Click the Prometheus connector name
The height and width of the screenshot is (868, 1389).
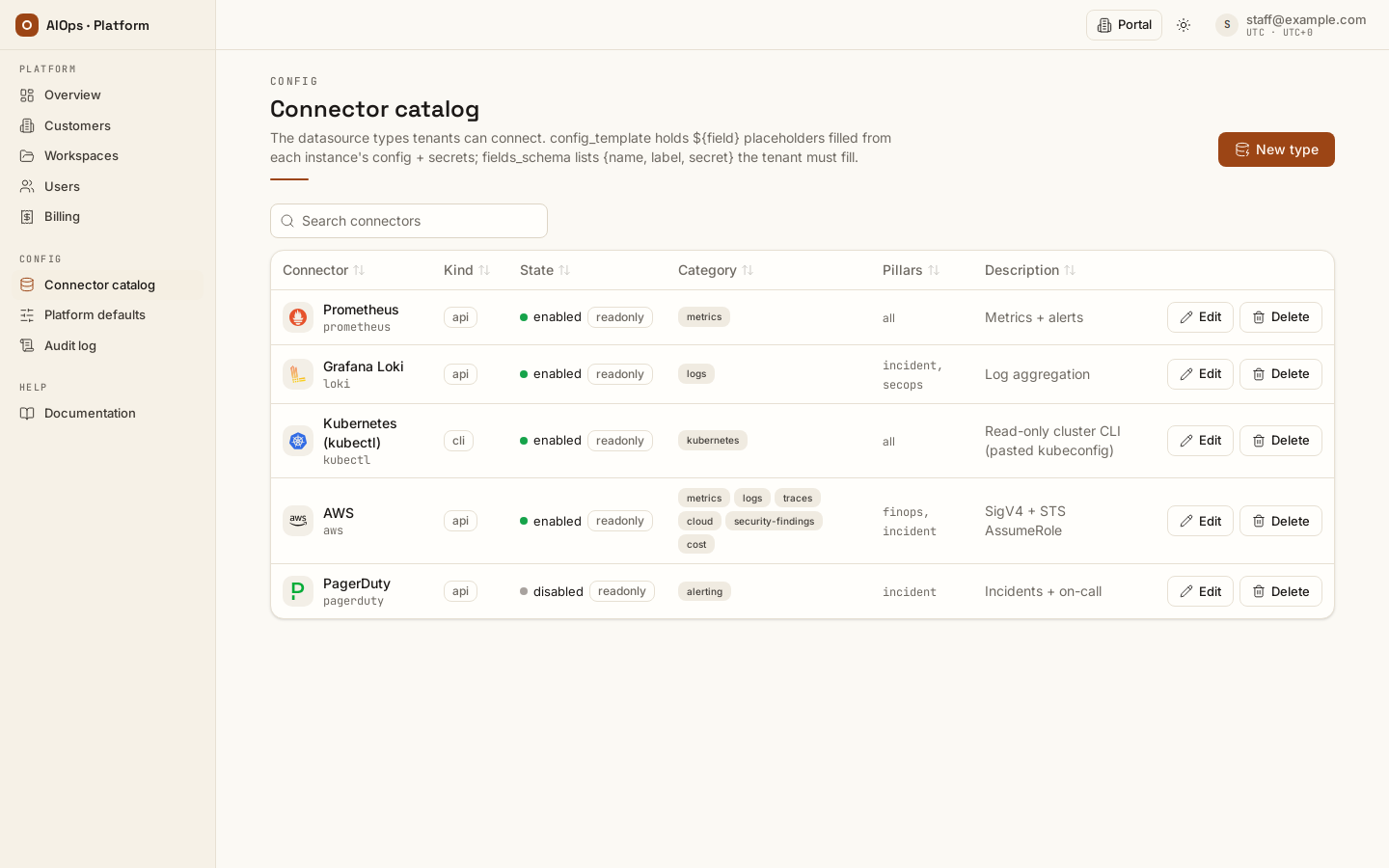point(361,310)
